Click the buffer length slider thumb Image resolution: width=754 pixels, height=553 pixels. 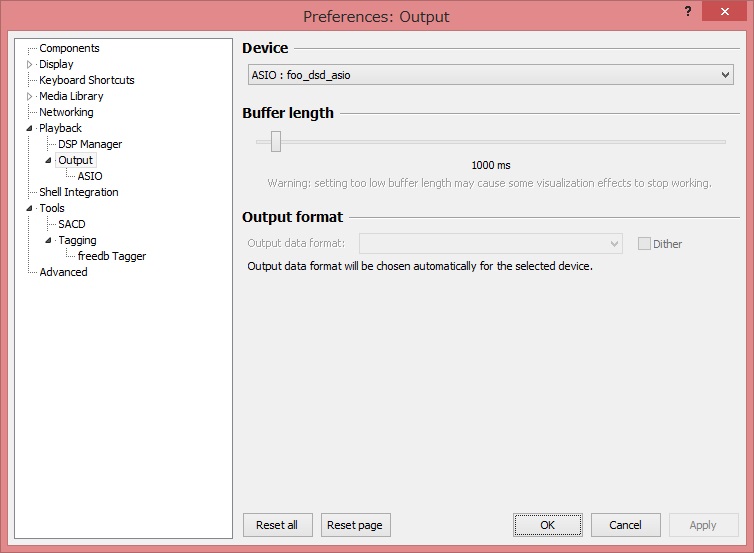coord(276,141)
